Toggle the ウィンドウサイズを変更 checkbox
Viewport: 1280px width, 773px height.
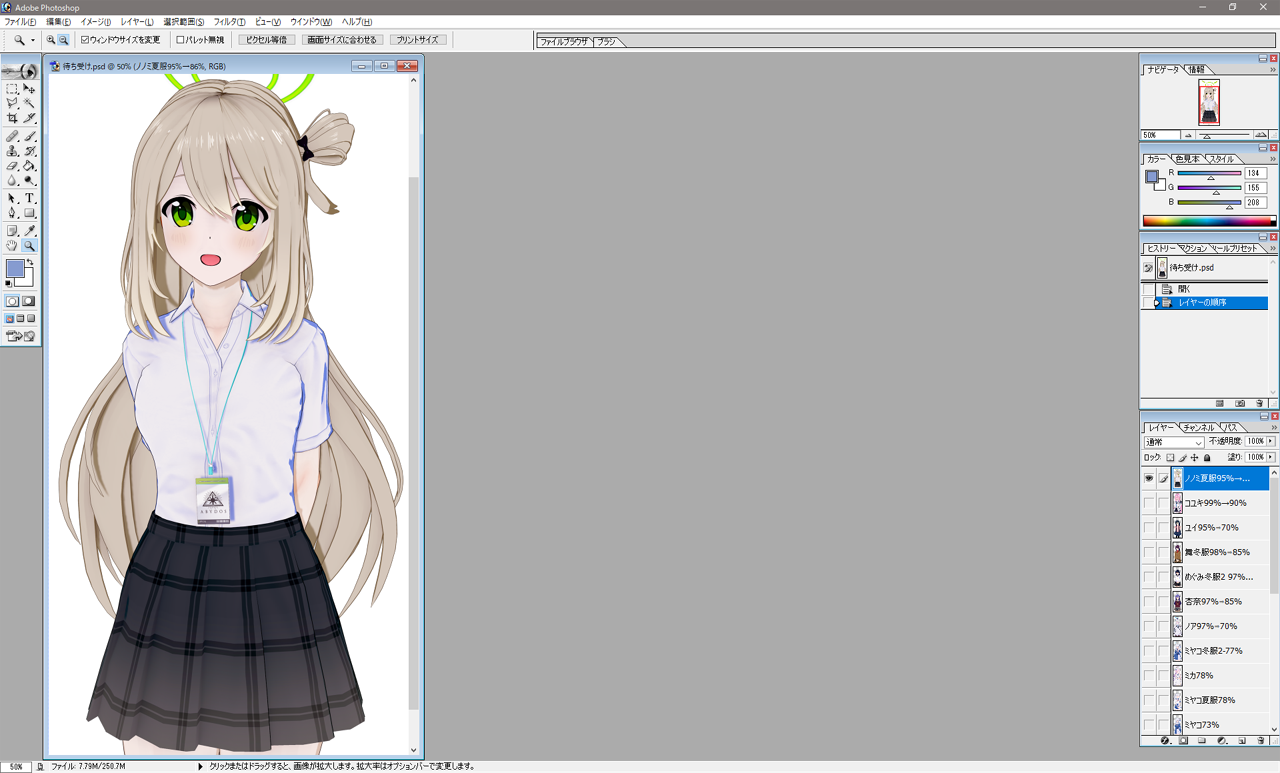(85, 40)
